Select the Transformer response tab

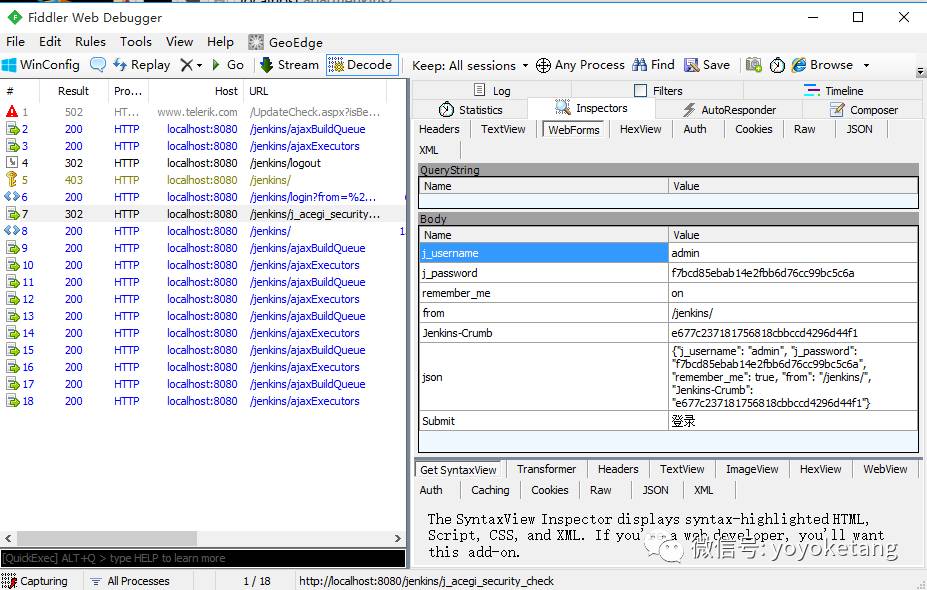pyautogui.click(x=546, y=469)
